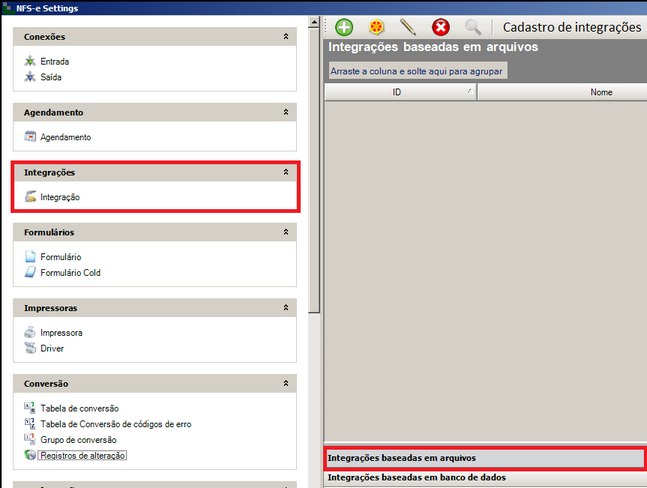Collapse the Impressoras section
This screenshot has height=488, width=647.
(286, 308)
